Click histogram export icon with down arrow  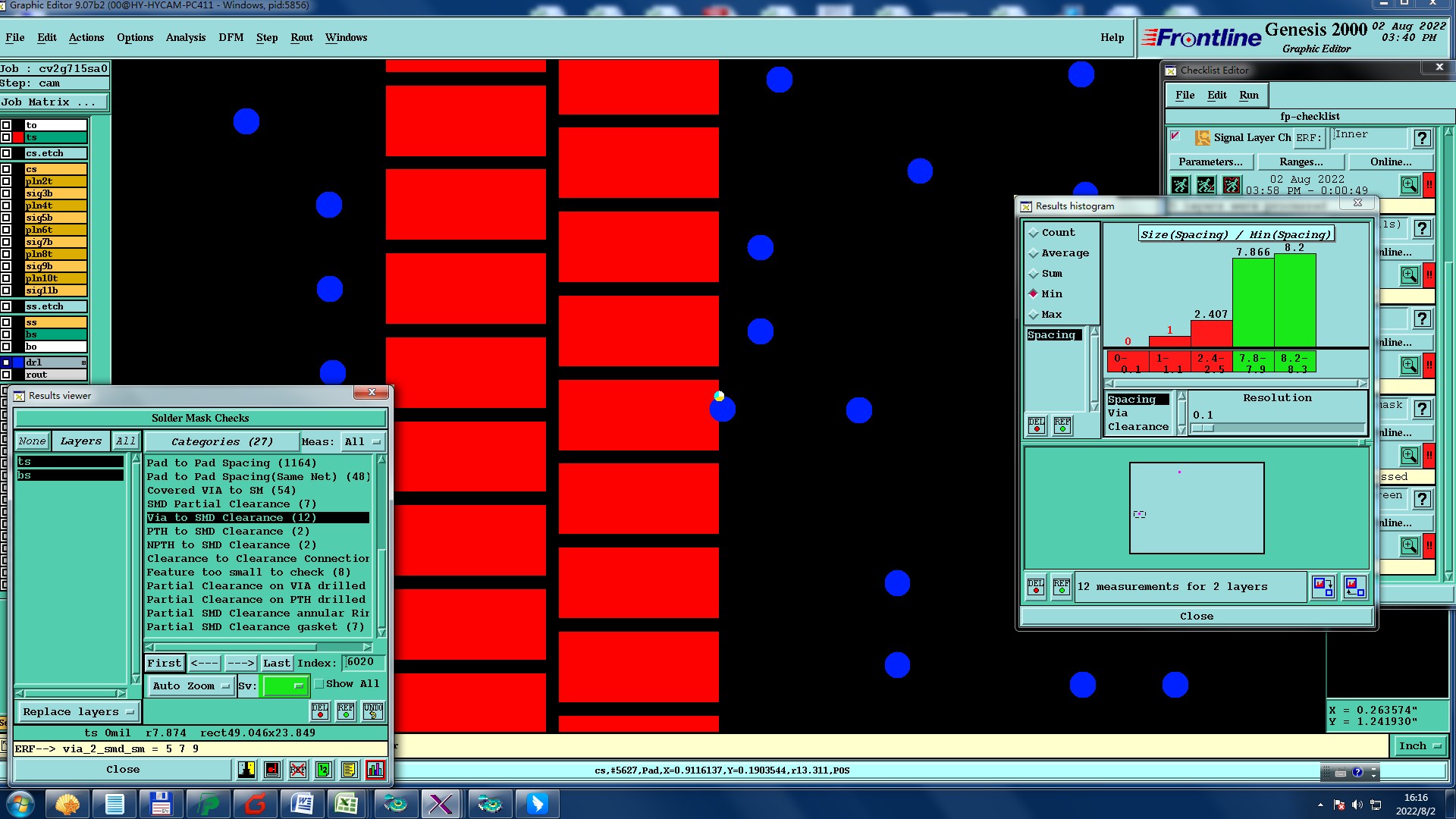tap(1323, 586)
